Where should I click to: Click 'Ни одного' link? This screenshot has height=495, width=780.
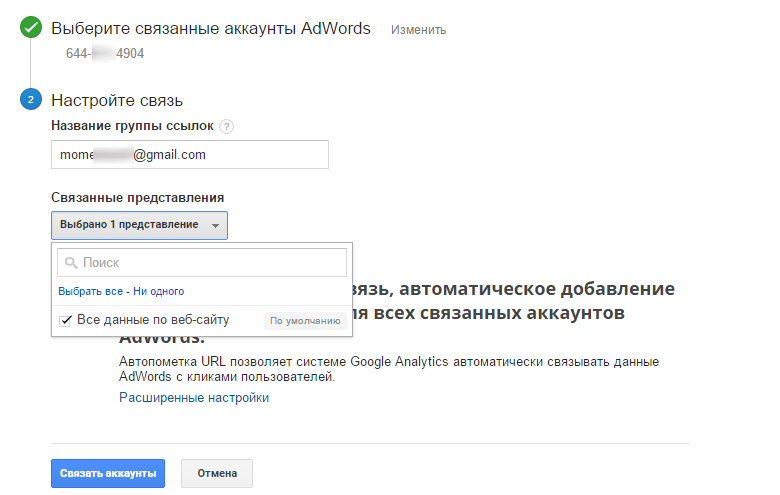tap(159, 292)
